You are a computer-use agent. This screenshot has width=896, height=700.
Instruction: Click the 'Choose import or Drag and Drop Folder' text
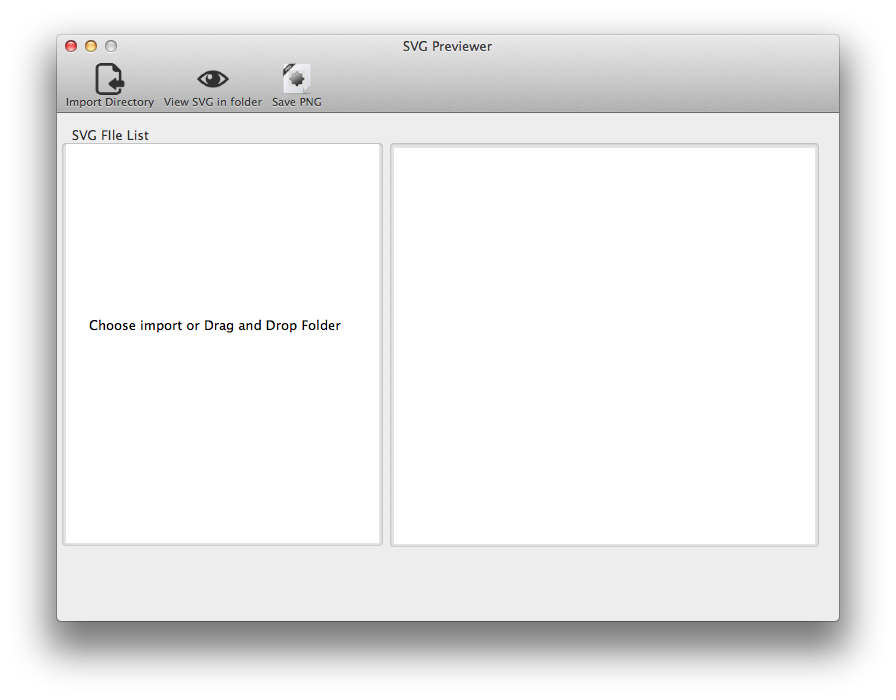tap(215, 325)
